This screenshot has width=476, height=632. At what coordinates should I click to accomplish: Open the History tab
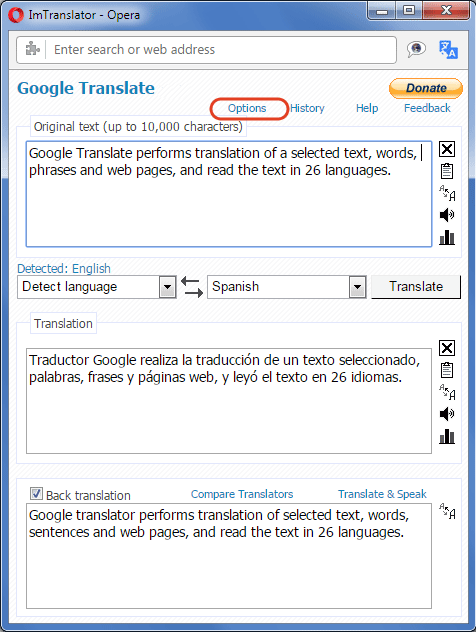pos(307,108)
